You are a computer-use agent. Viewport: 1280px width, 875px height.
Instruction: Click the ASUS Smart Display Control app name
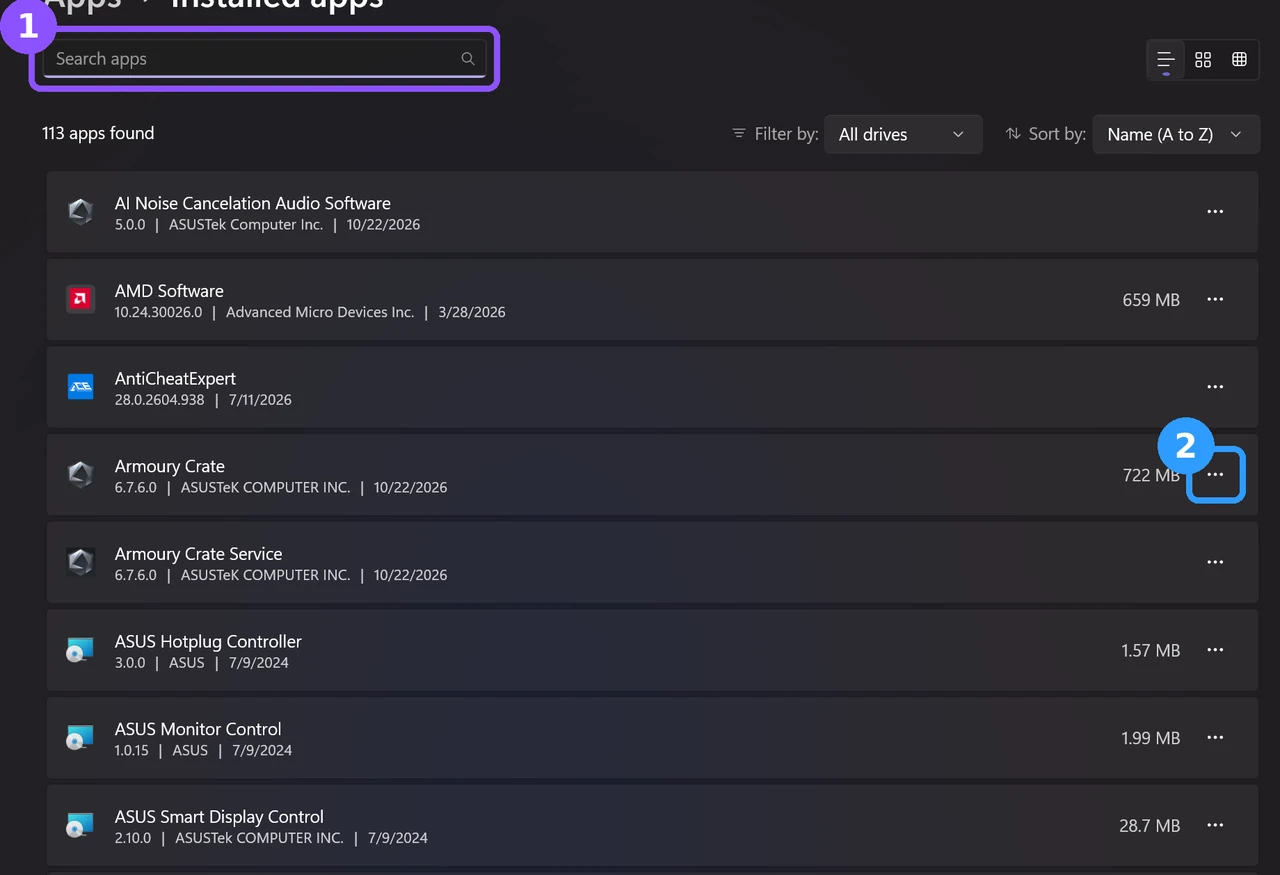219,817
